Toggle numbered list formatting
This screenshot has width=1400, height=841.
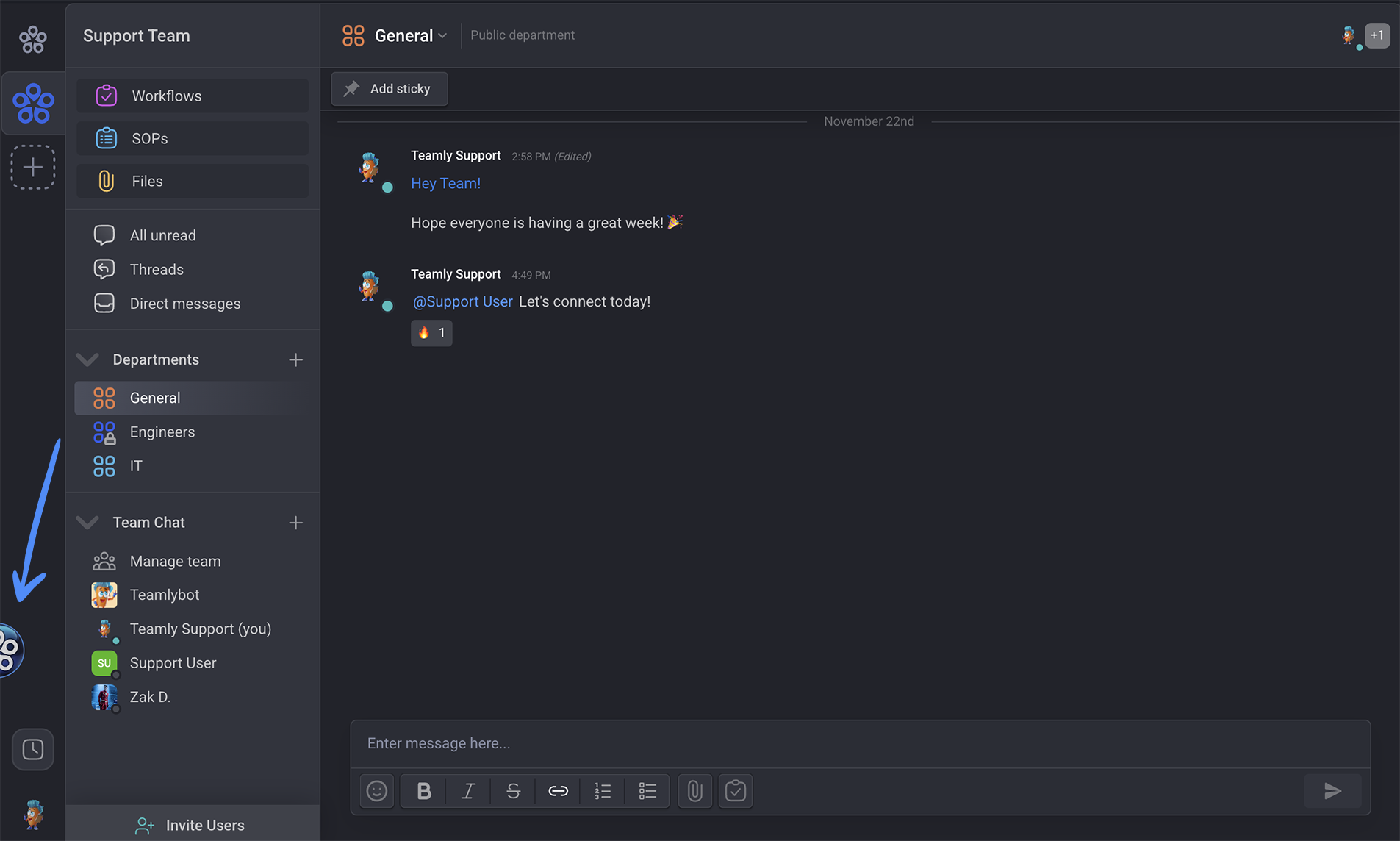point(603,791)
